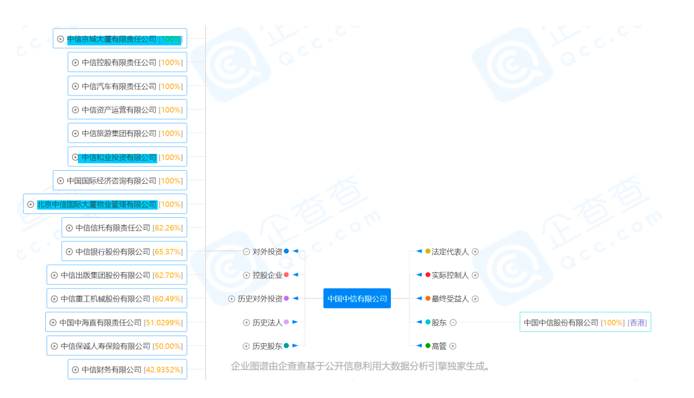Open company name 中信财务有限公司
The height and width of the screenshot is (398, 694).
112,370
